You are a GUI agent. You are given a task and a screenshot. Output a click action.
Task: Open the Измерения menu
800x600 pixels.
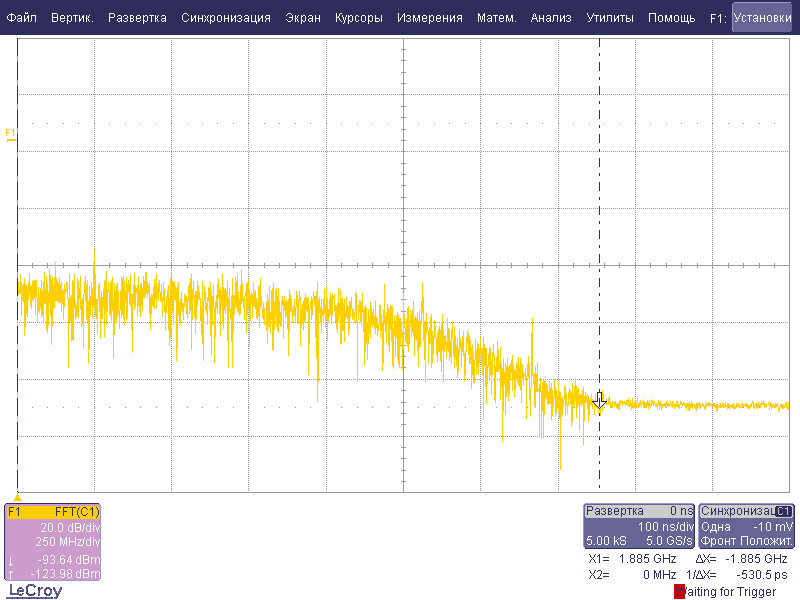[x=429, y=18]
